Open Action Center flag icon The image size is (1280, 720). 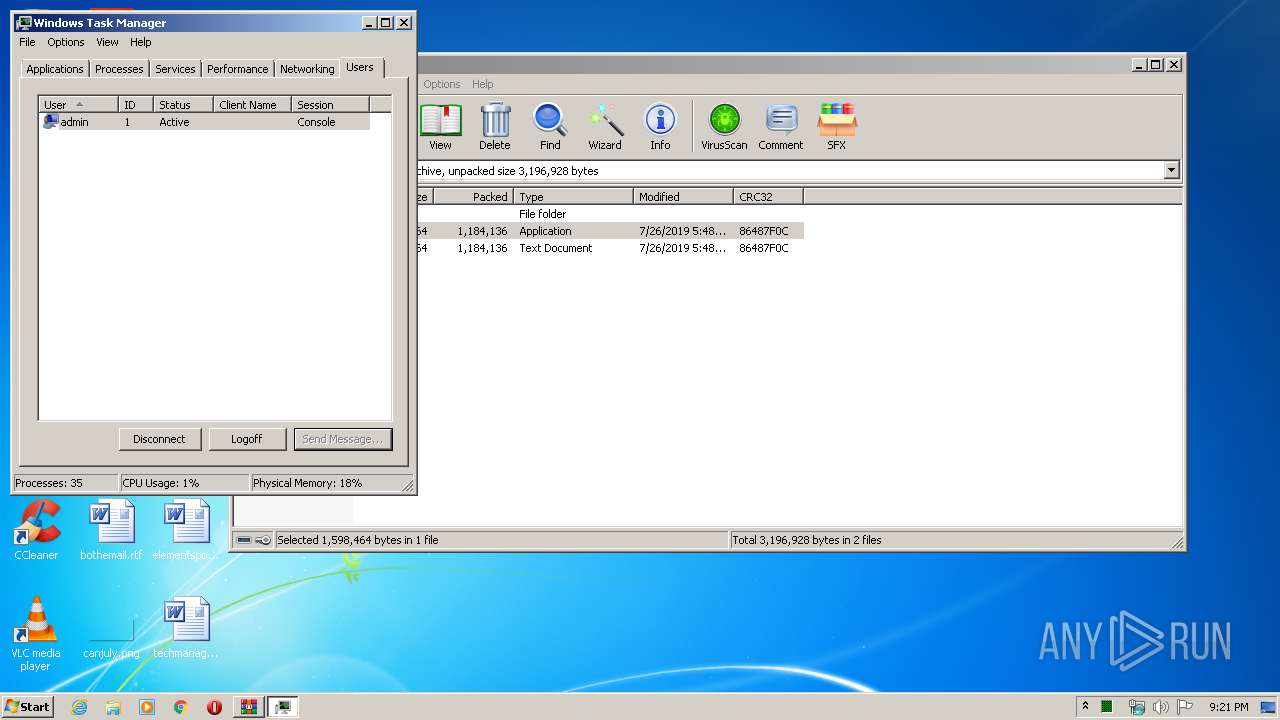[x=1185, y=707]
